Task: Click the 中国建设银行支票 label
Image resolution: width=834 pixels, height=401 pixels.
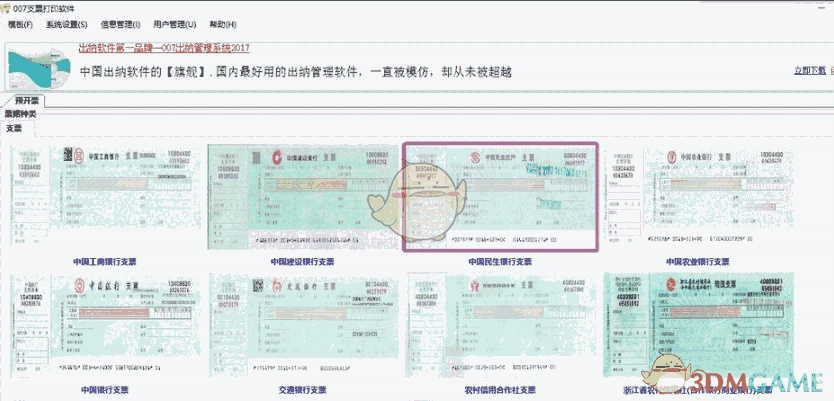Action: (x=302, y=262)
